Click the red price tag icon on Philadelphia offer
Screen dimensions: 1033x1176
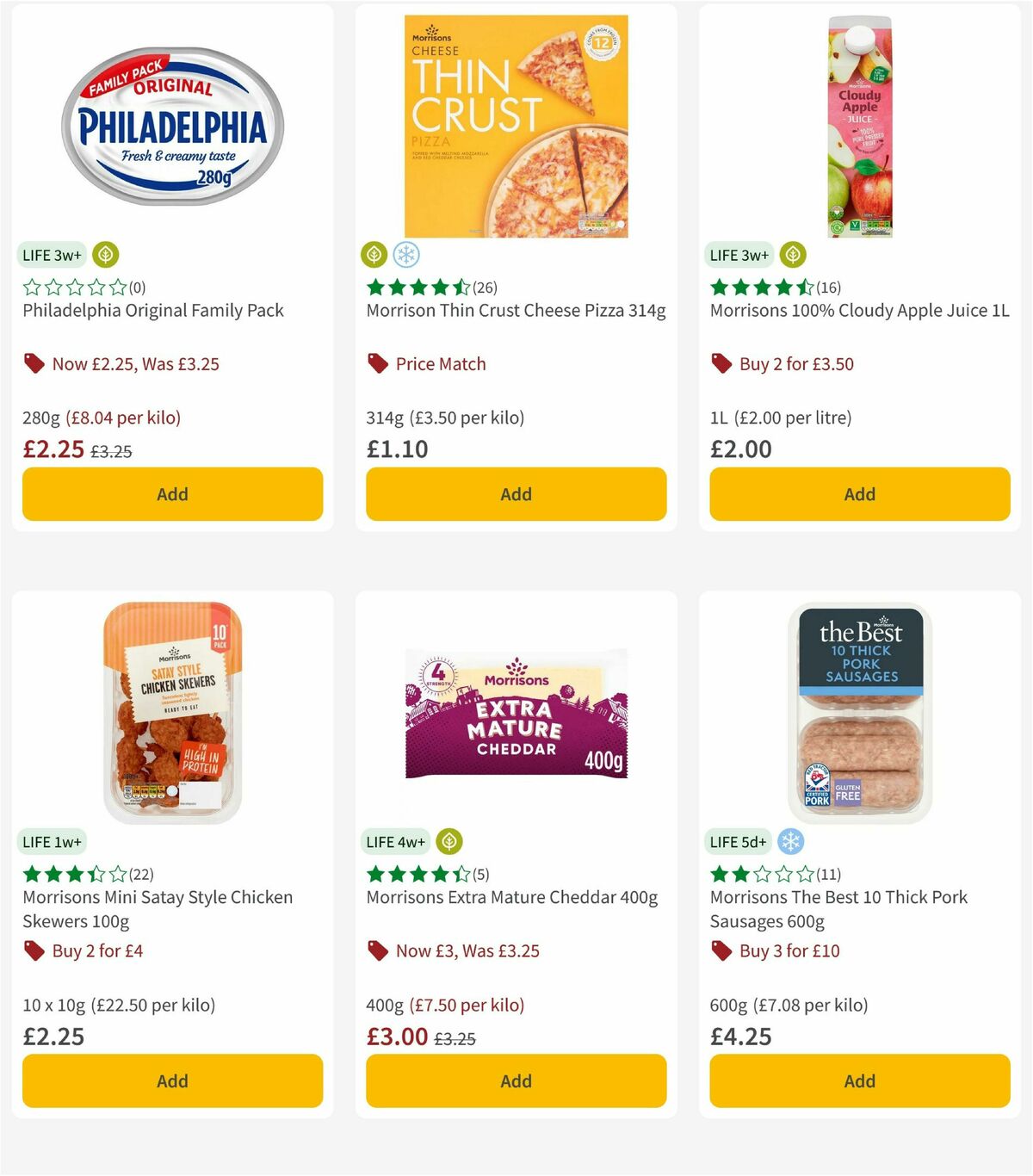[34, 363]
